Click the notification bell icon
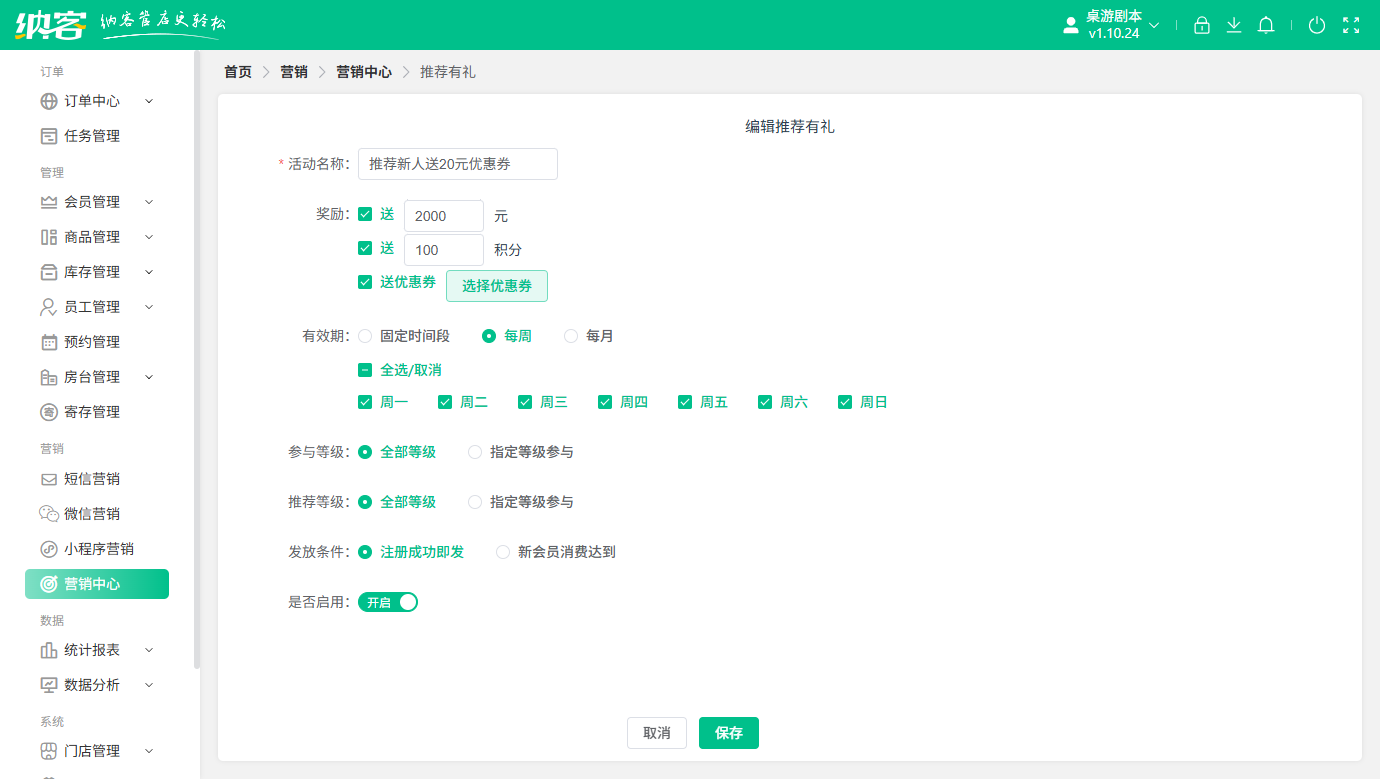This screenshot has width=1380, height=779. pos(1265,25)
